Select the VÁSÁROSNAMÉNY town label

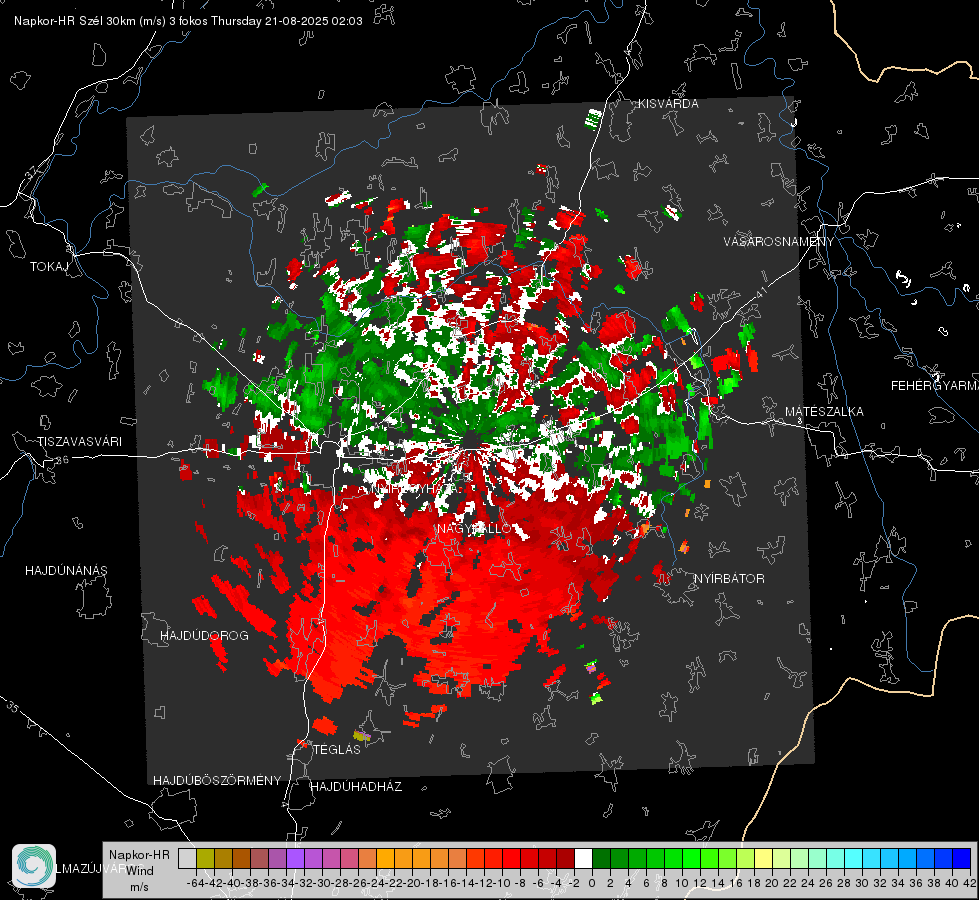click(x=779, y=242)
